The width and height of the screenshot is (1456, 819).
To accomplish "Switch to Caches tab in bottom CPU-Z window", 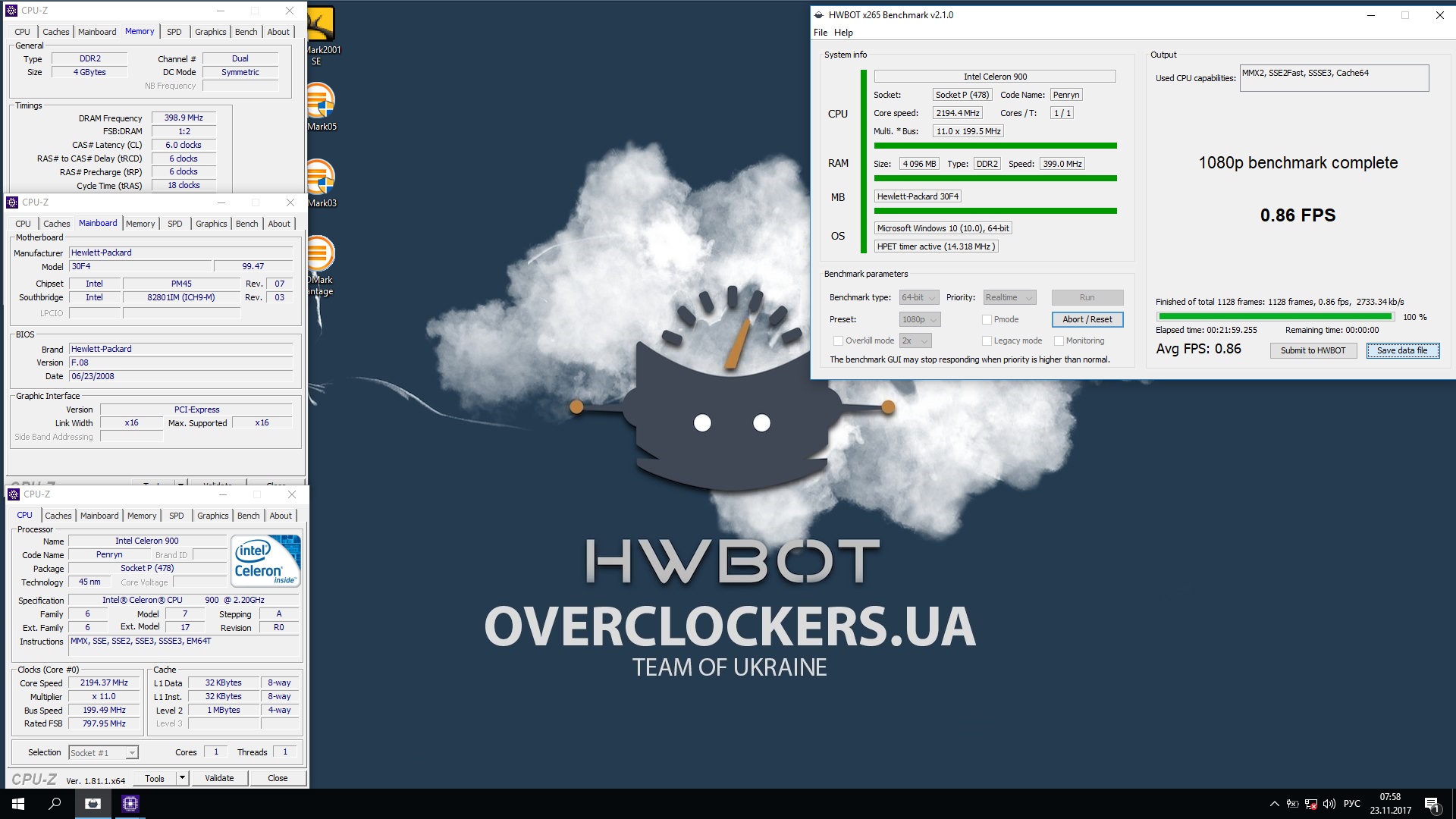I will tap(58, 516).
